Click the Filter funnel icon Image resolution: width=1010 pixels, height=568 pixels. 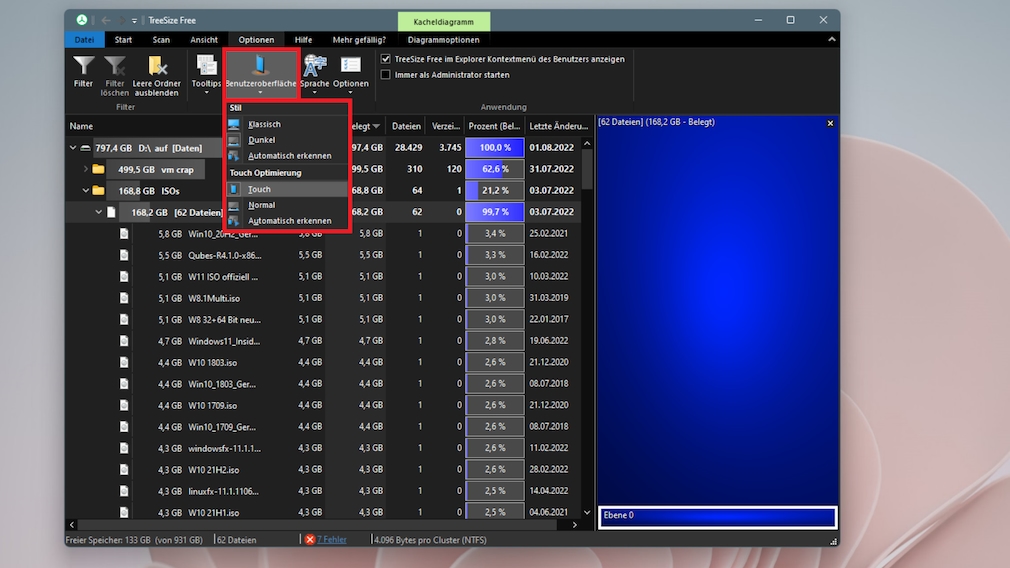(83, 68)
